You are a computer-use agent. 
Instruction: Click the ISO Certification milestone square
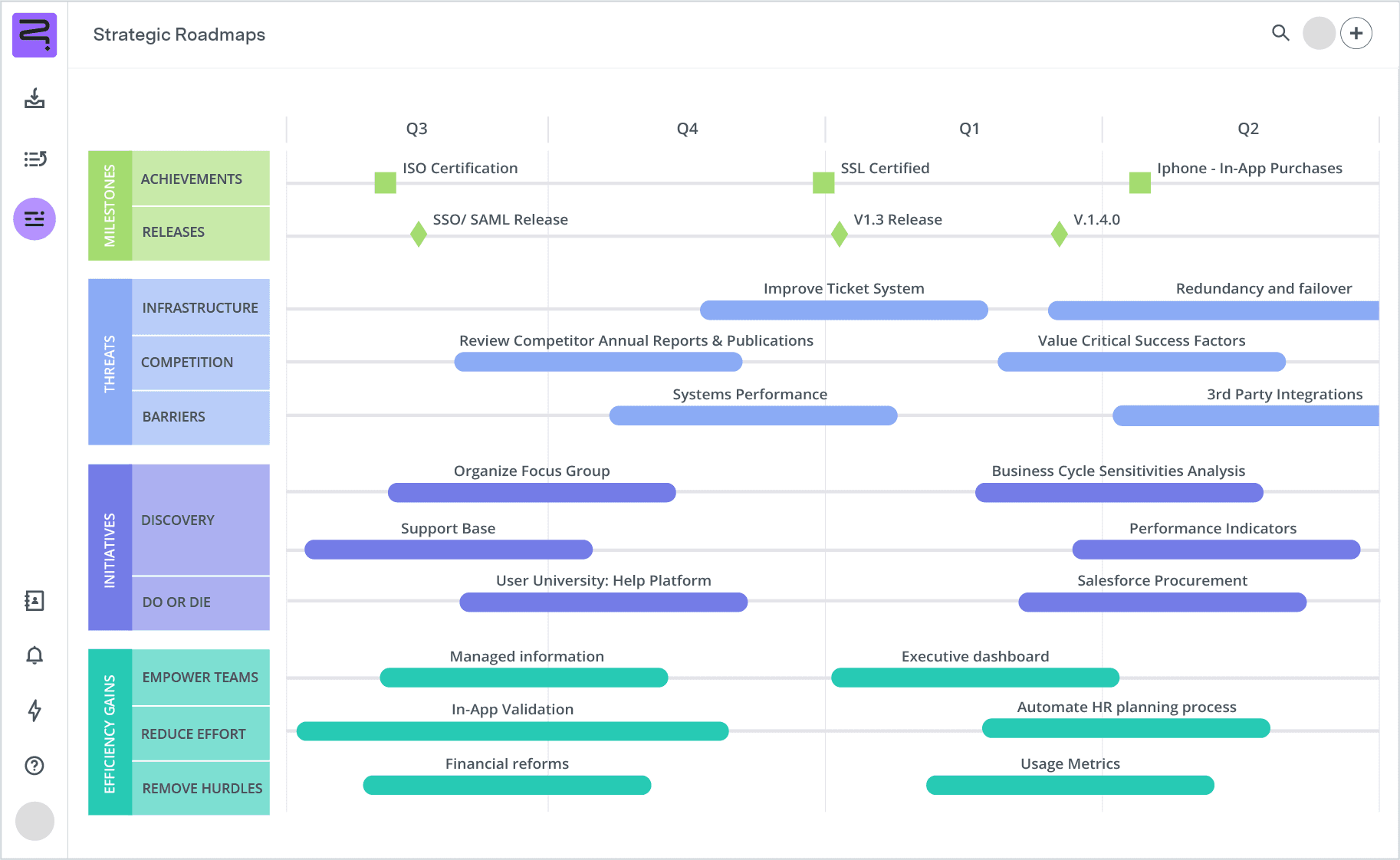tap(385, 182)
